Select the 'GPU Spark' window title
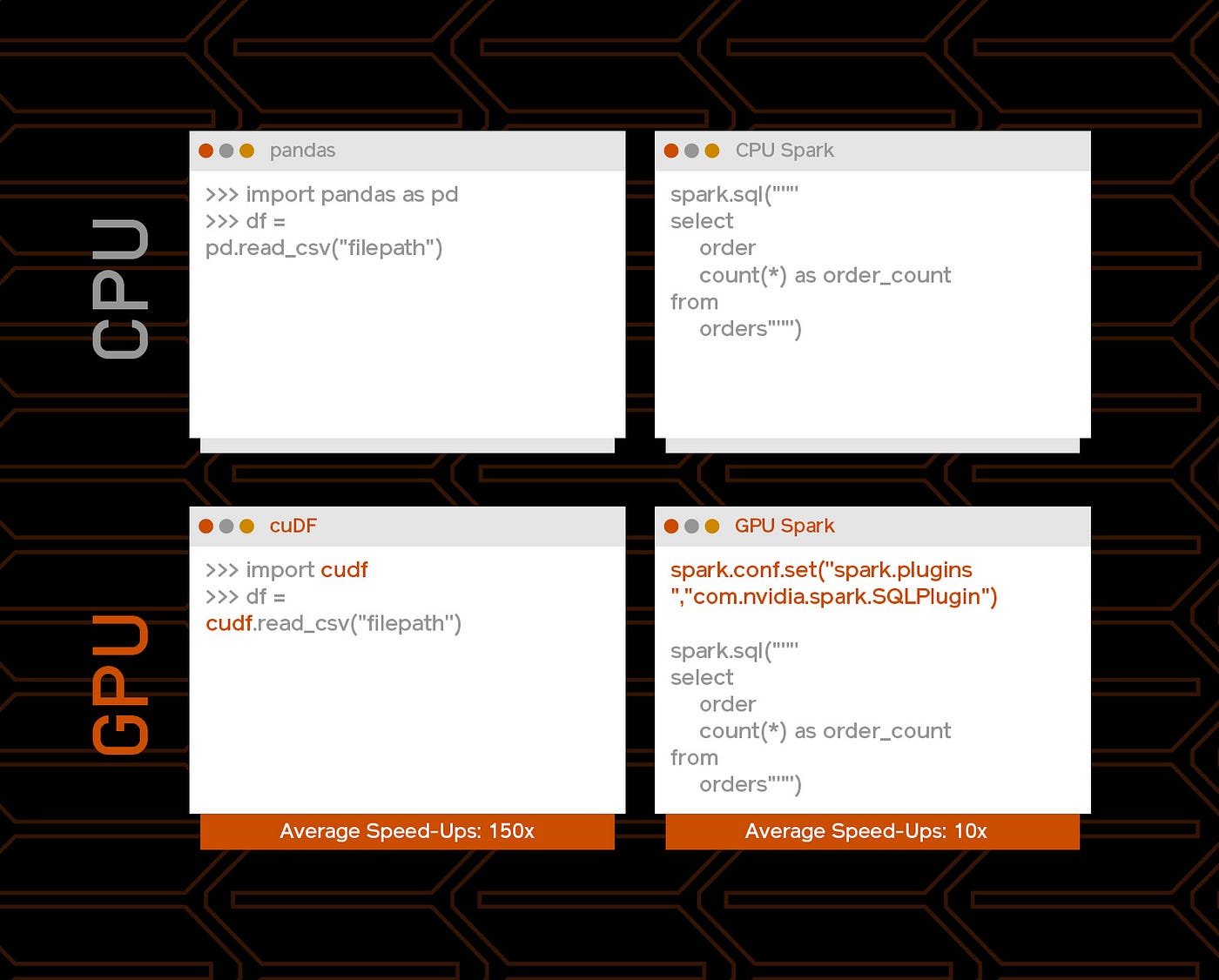Screen dimensions: 1219x980 [785, 526]
